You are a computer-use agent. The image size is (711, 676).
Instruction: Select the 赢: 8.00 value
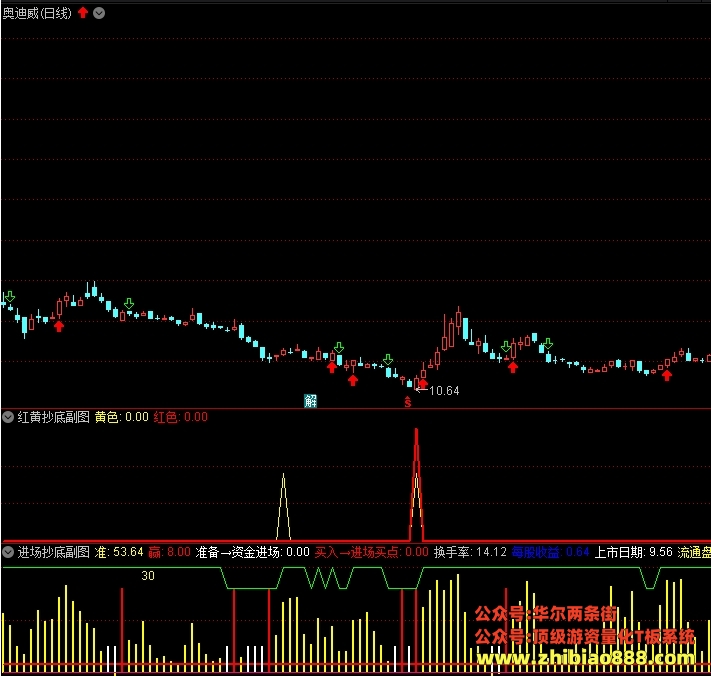click(169, 552)
